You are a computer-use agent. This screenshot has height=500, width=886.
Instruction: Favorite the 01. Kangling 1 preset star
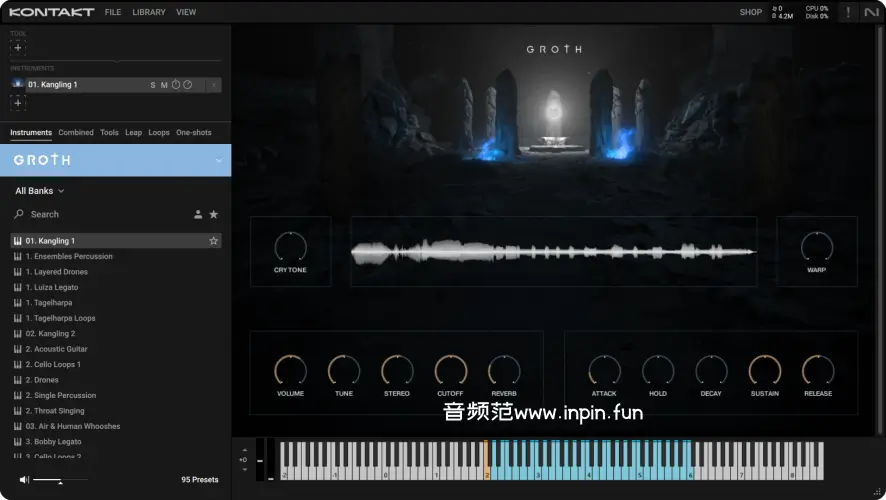pos(213,241)
